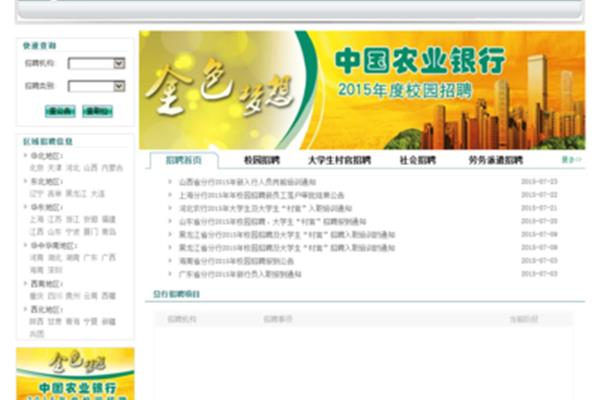Image resolution: width=600 pixels, height=400 pixels.
Task: Select the 甘肃 region link
Action: pos(55,322)
